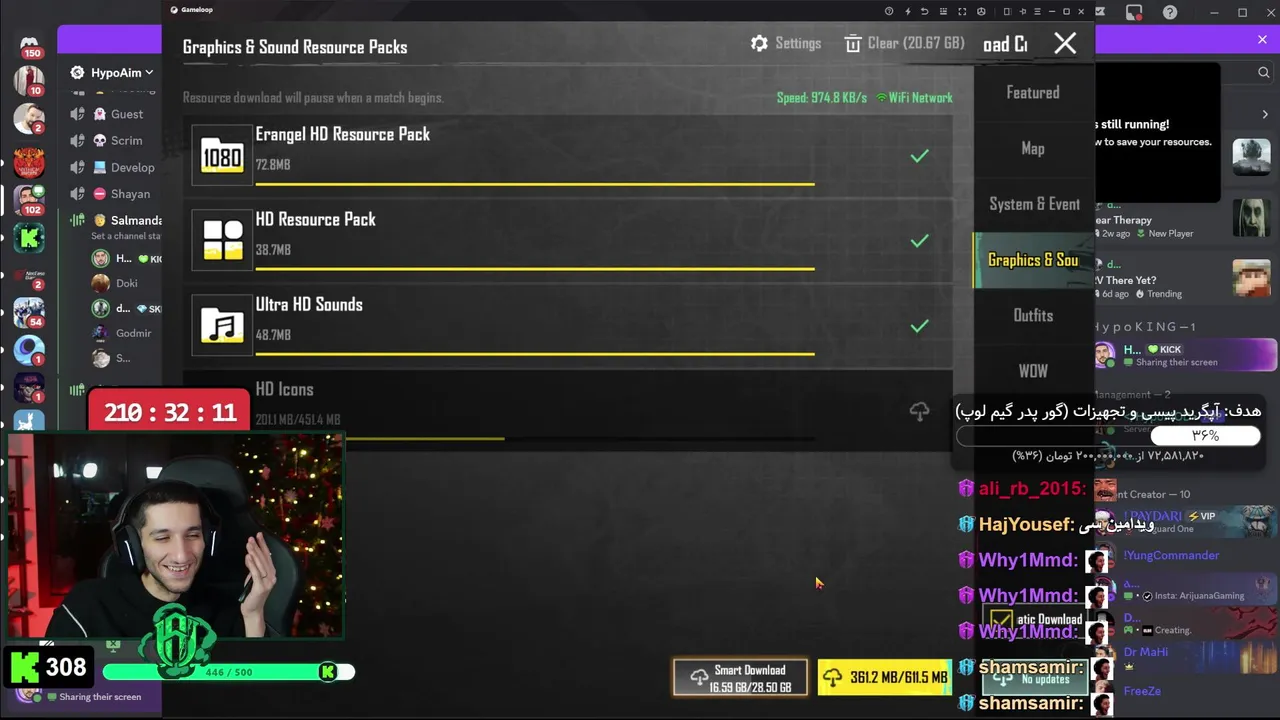Image resolution: width=1280 pixels, height=720 pixels.
Task: Click FreeZe in Discord member list
Action: [1142, 691]
